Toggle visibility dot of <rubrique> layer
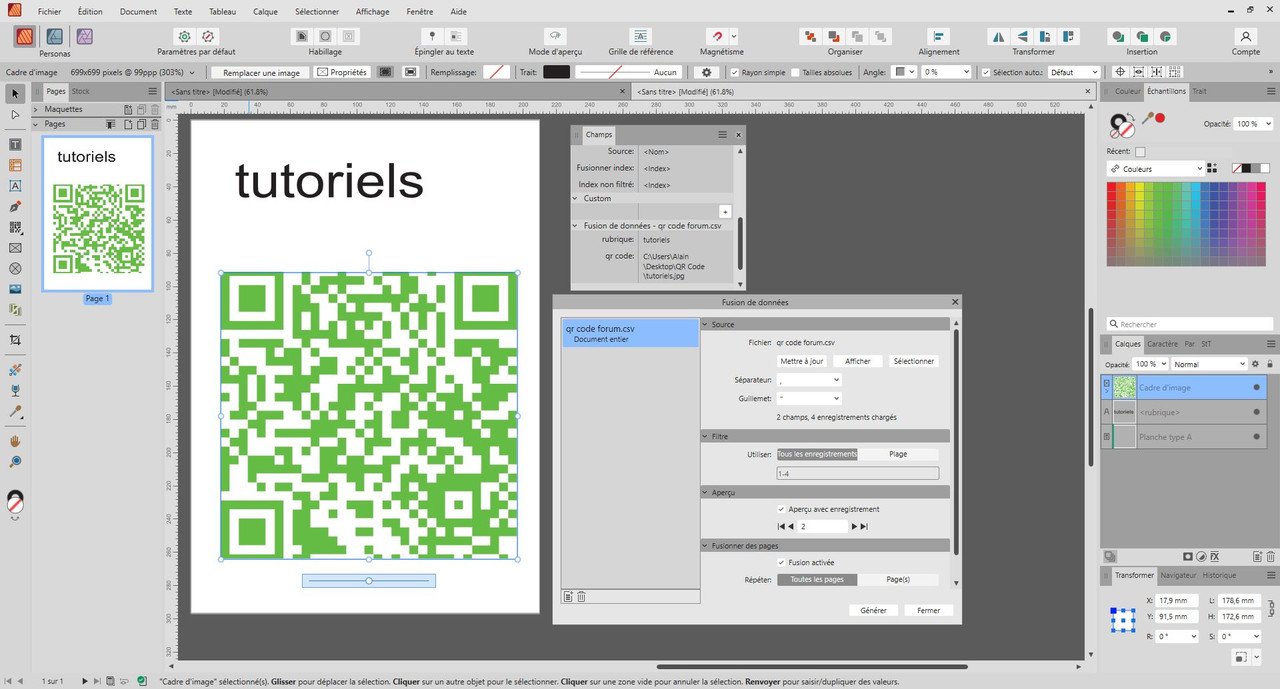The height and width of the screenshot is (689, 1280). tap(1256, 412)
